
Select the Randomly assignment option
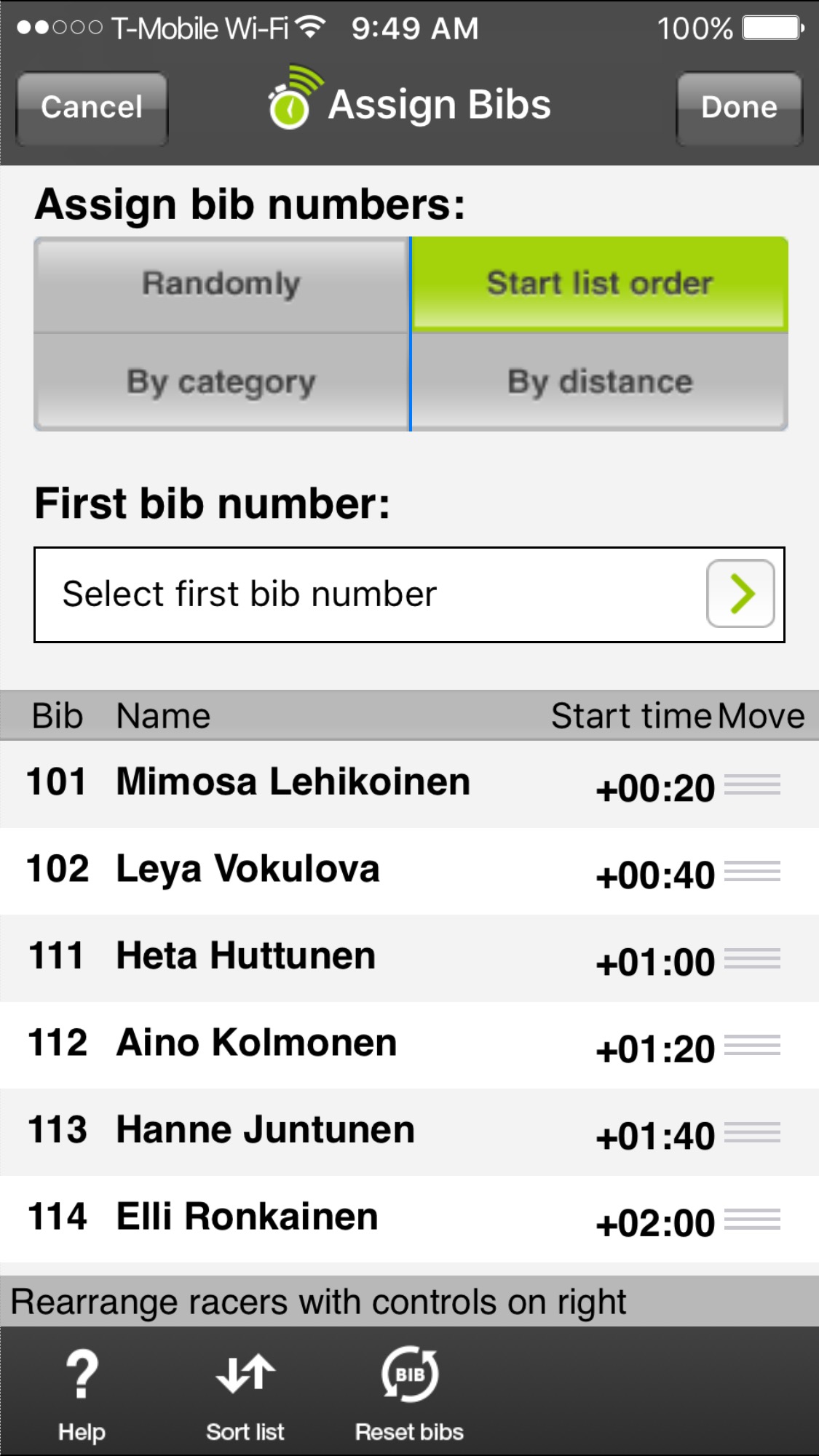(221, 285)
